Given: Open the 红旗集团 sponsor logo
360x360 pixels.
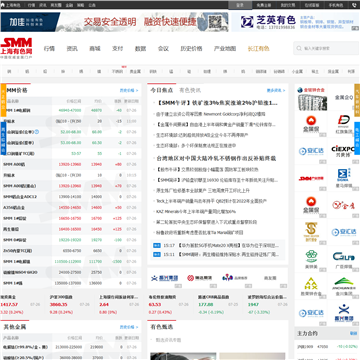Looking at the screenshot, I should (x=343, y=124).
